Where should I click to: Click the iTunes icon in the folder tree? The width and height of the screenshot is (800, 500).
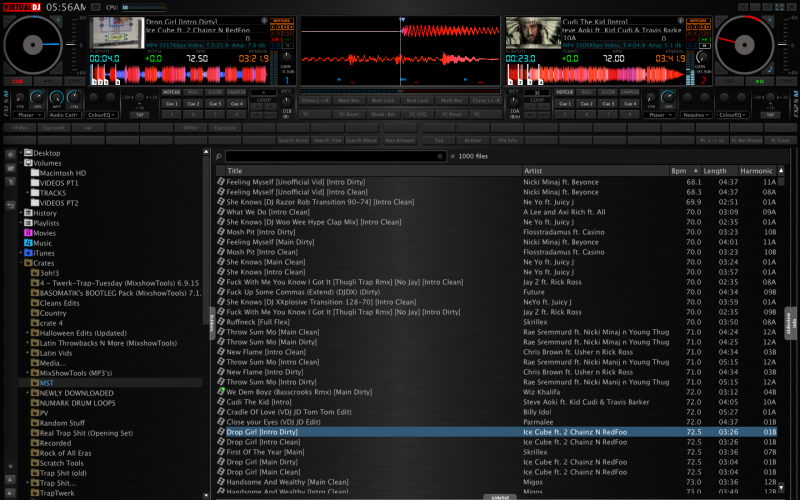[29, 253]
